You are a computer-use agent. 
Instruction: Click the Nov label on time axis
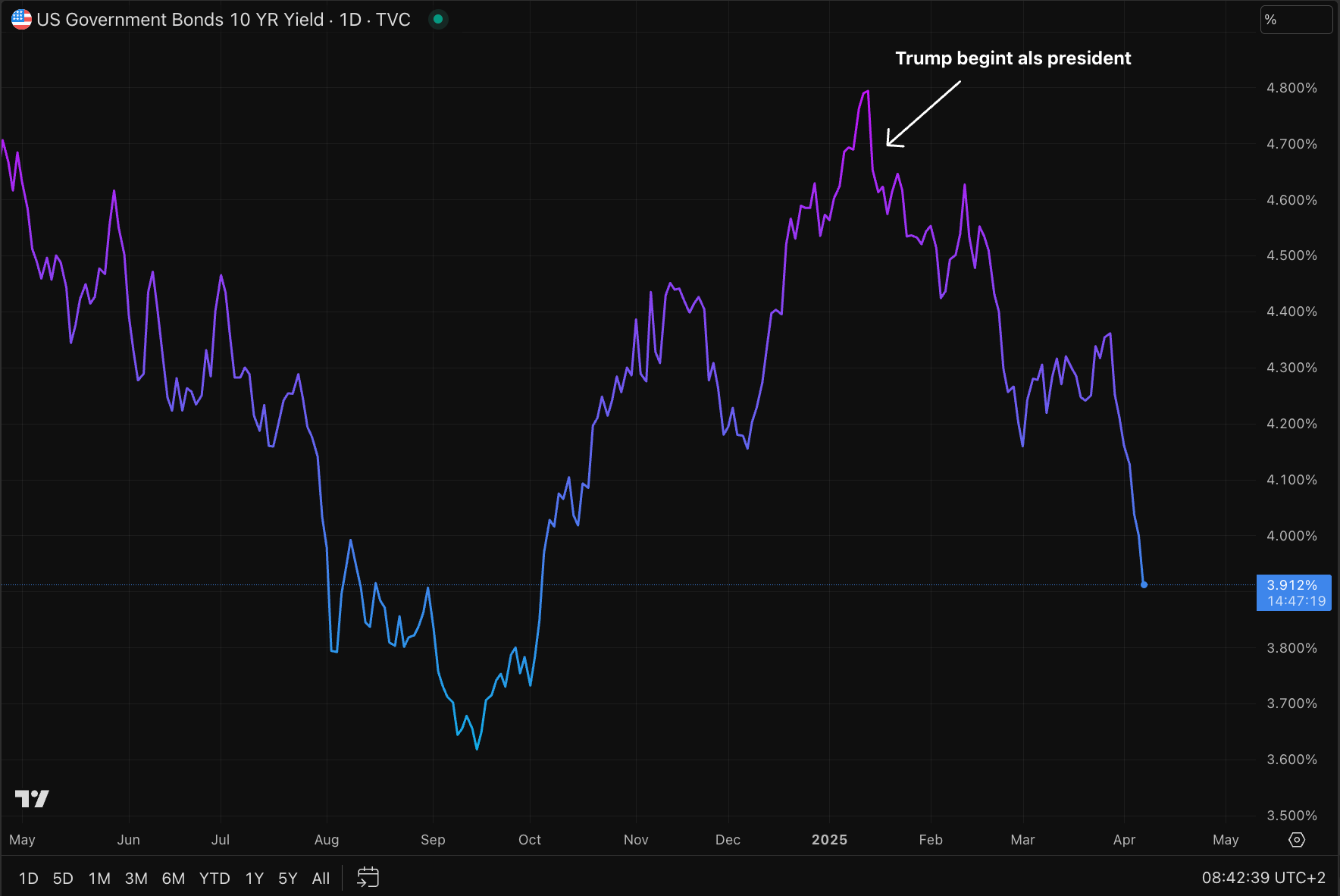point(636,840)
